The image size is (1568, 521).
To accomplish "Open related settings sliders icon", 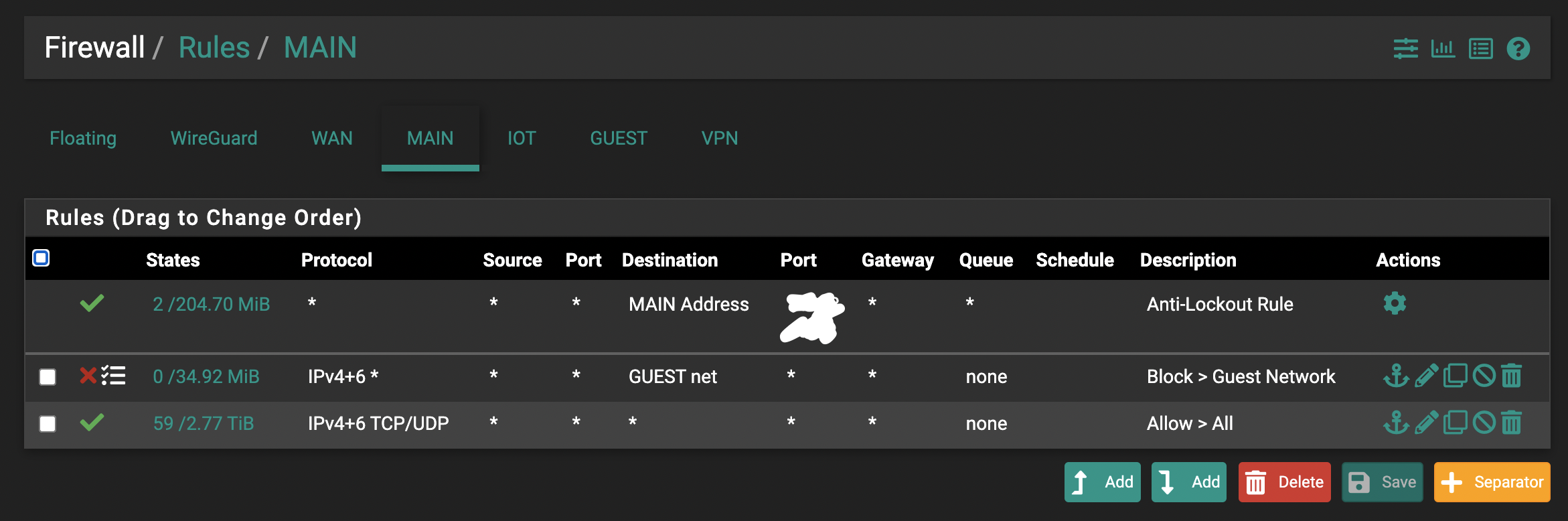I will (1405, 49).
